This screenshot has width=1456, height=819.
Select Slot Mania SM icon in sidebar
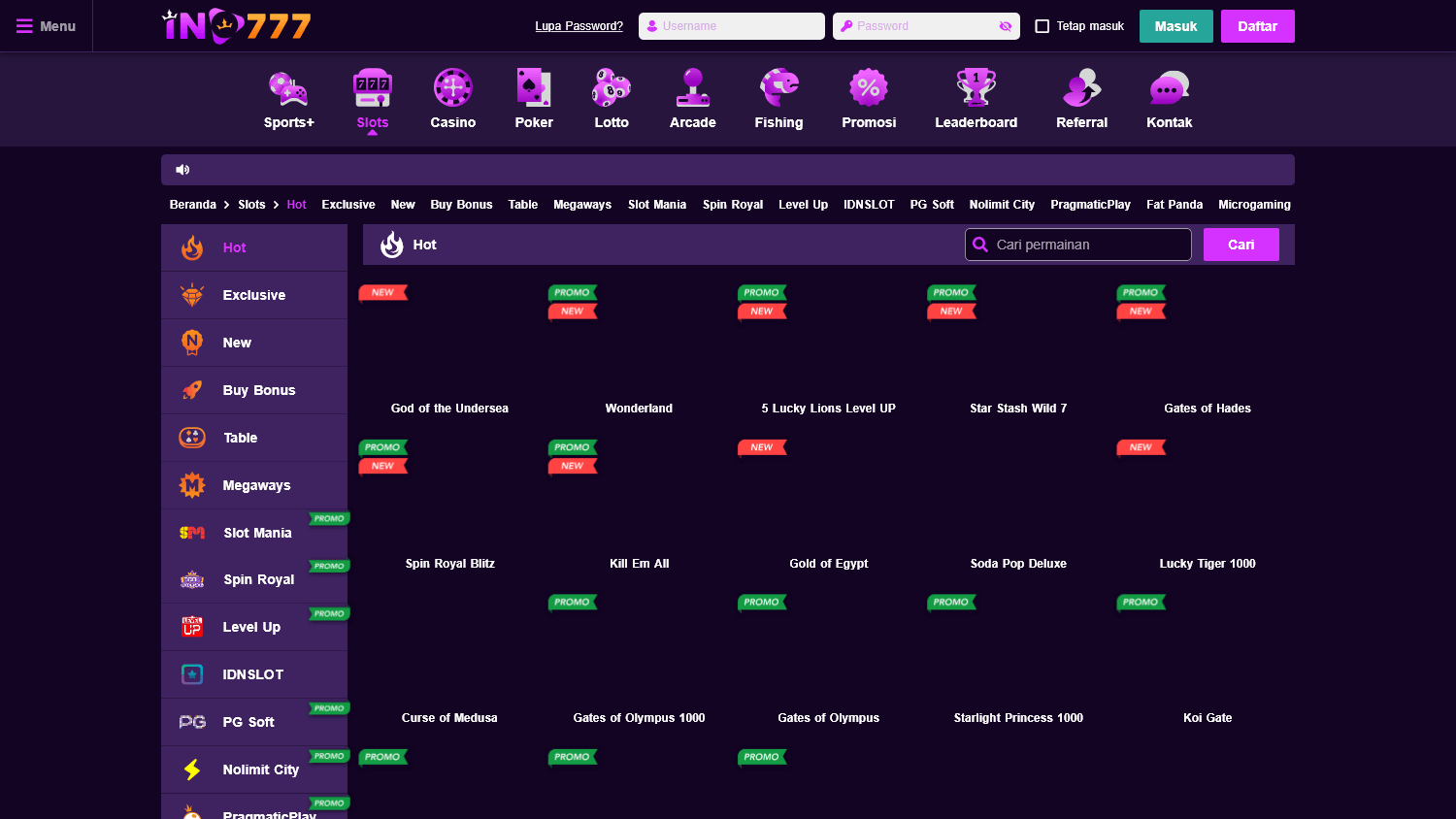tap(192, 533)
